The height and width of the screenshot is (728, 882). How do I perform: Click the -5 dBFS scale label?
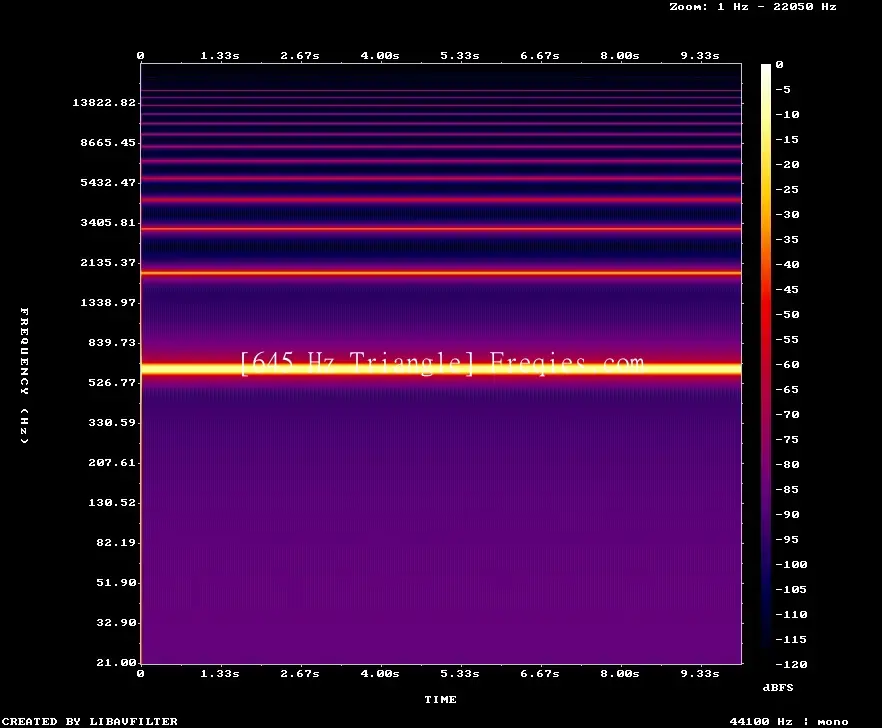(x=783, y=89)
